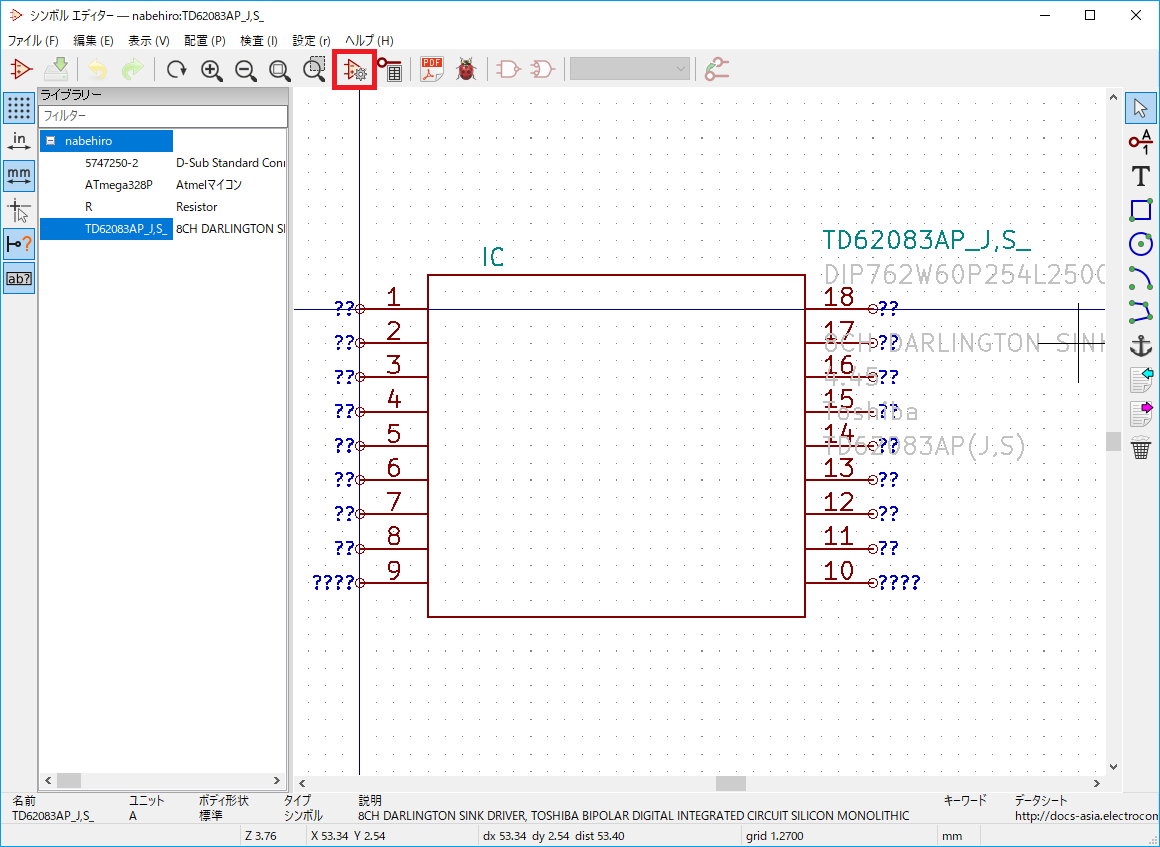The height and width of the screenshot is (847, 1160).
Task: Select the R resistor symbol
Action: point(163,207)
